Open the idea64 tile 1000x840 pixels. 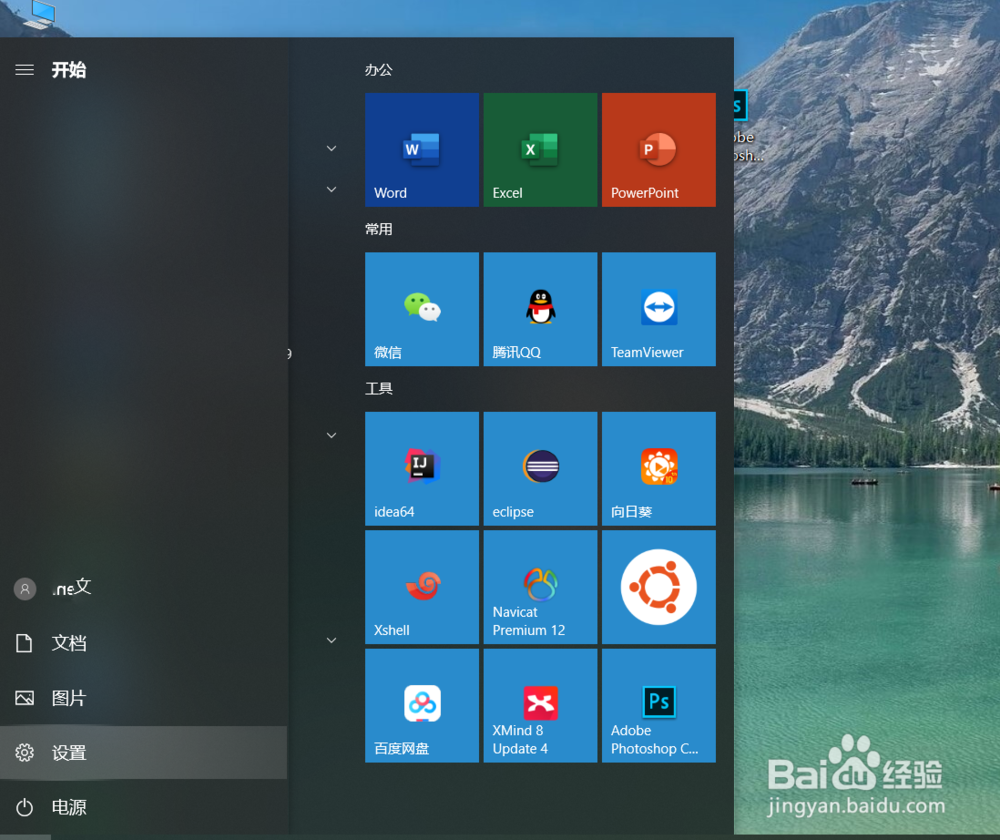(x=421, y=468)
